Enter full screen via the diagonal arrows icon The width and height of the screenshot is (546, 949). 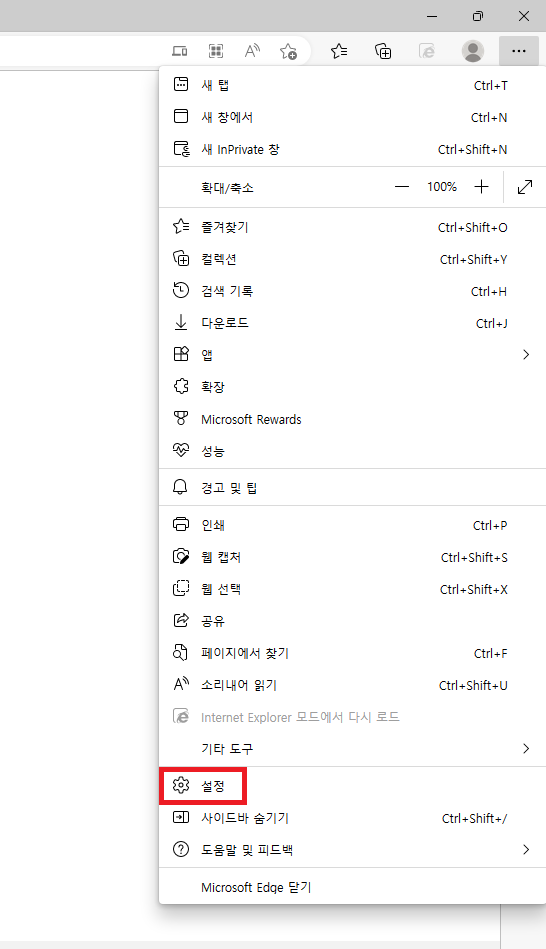click(525, 187)
